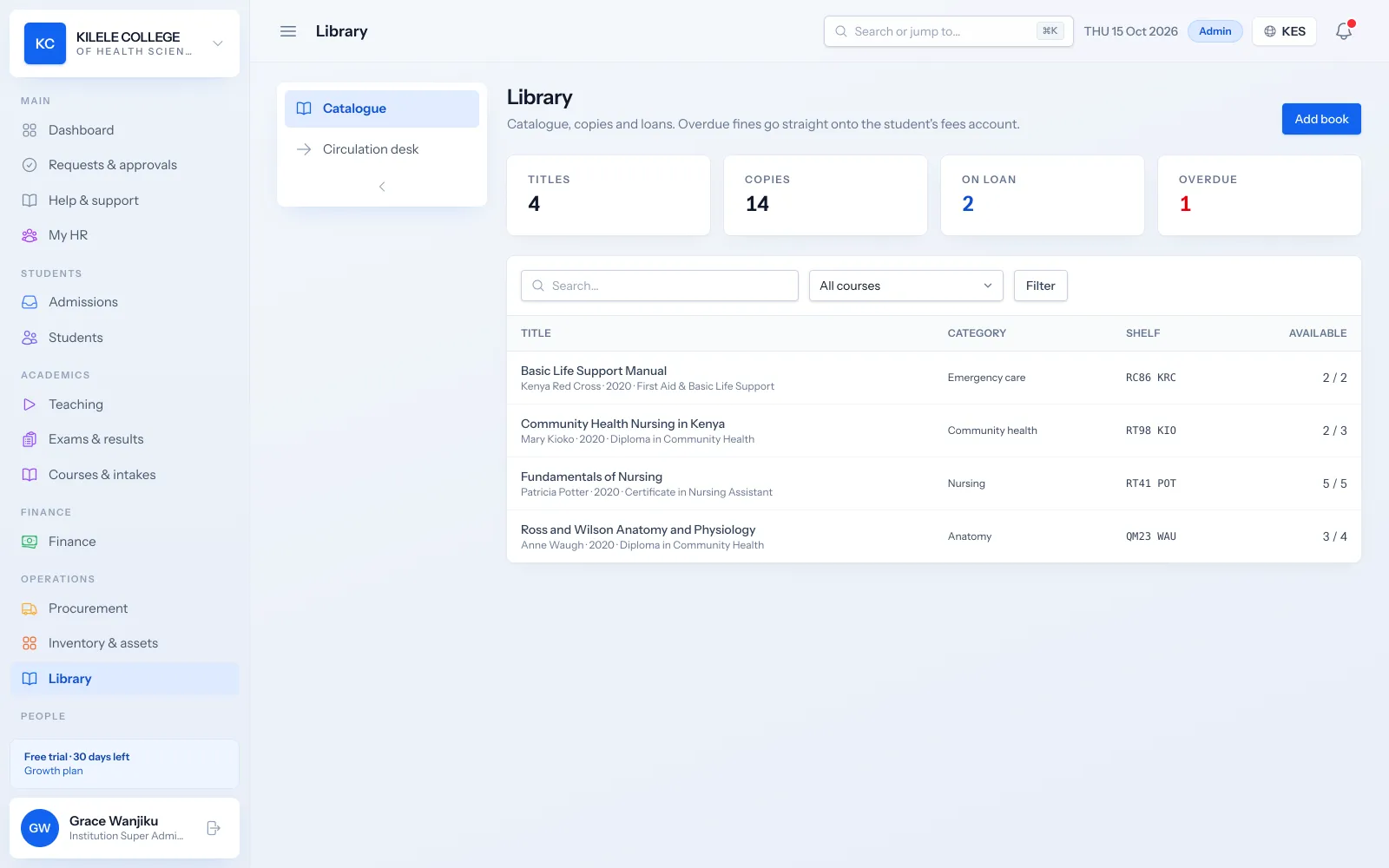This screenshot has width=1389, height=868.
Task: Click the Finance banknote icon
Action: [30, 542]
